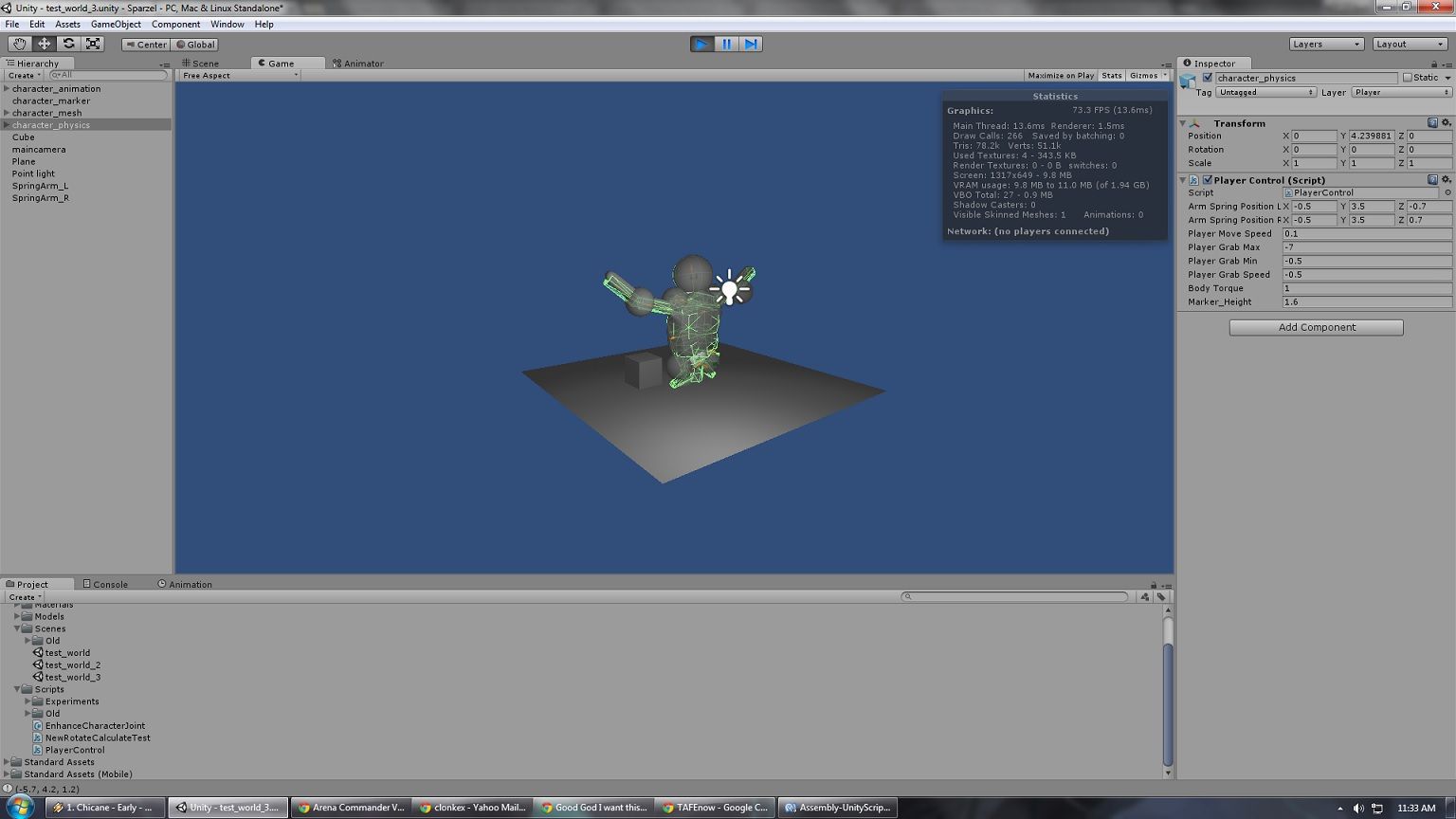The image size is (1456, 819).
Task: Open the Free Aspect dropdown
Action: tap(239, 75)
